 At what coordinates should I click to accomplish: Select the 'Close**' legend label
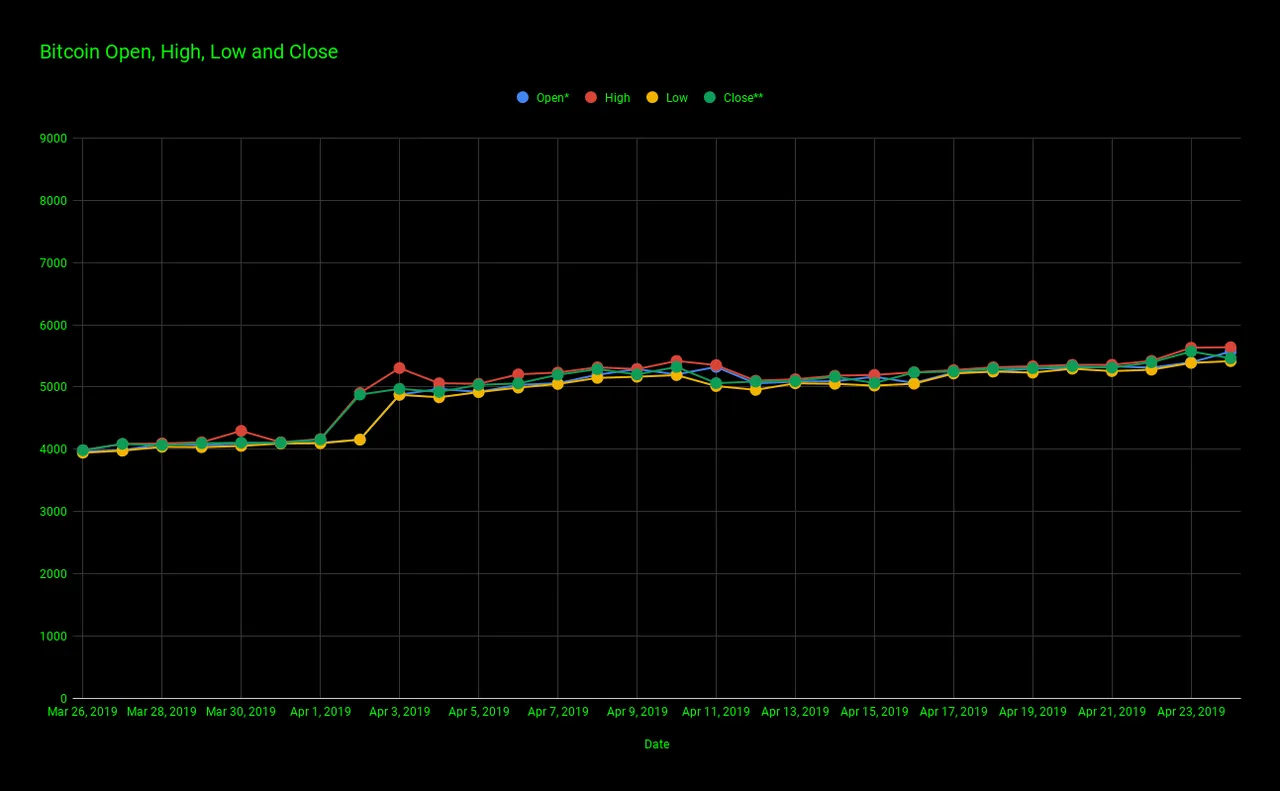[x=743, y=98]
